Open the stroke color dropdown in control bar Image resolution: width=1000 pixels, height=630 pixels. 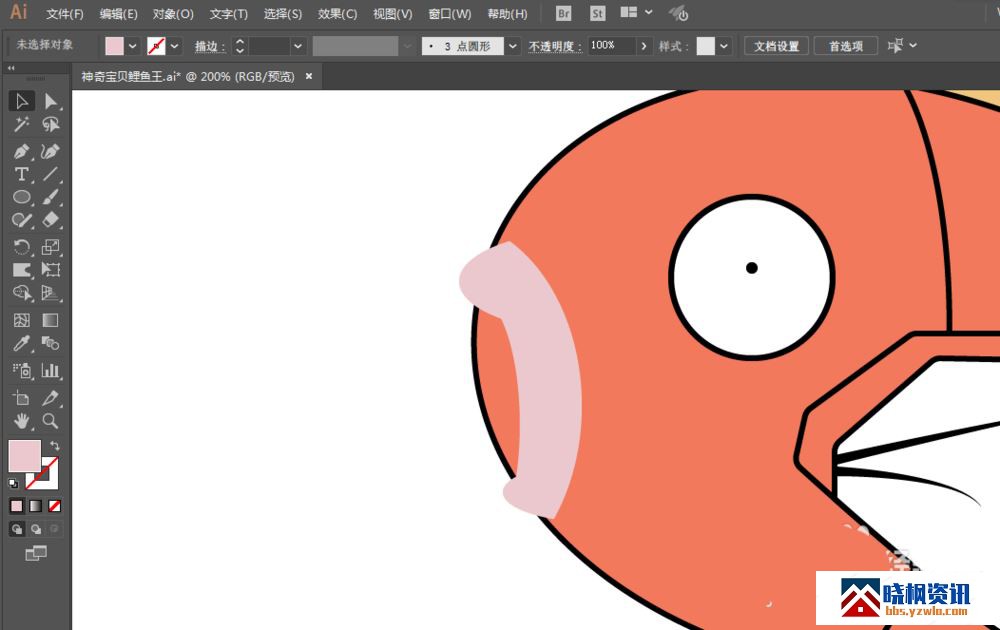click(x=174, y=46)
